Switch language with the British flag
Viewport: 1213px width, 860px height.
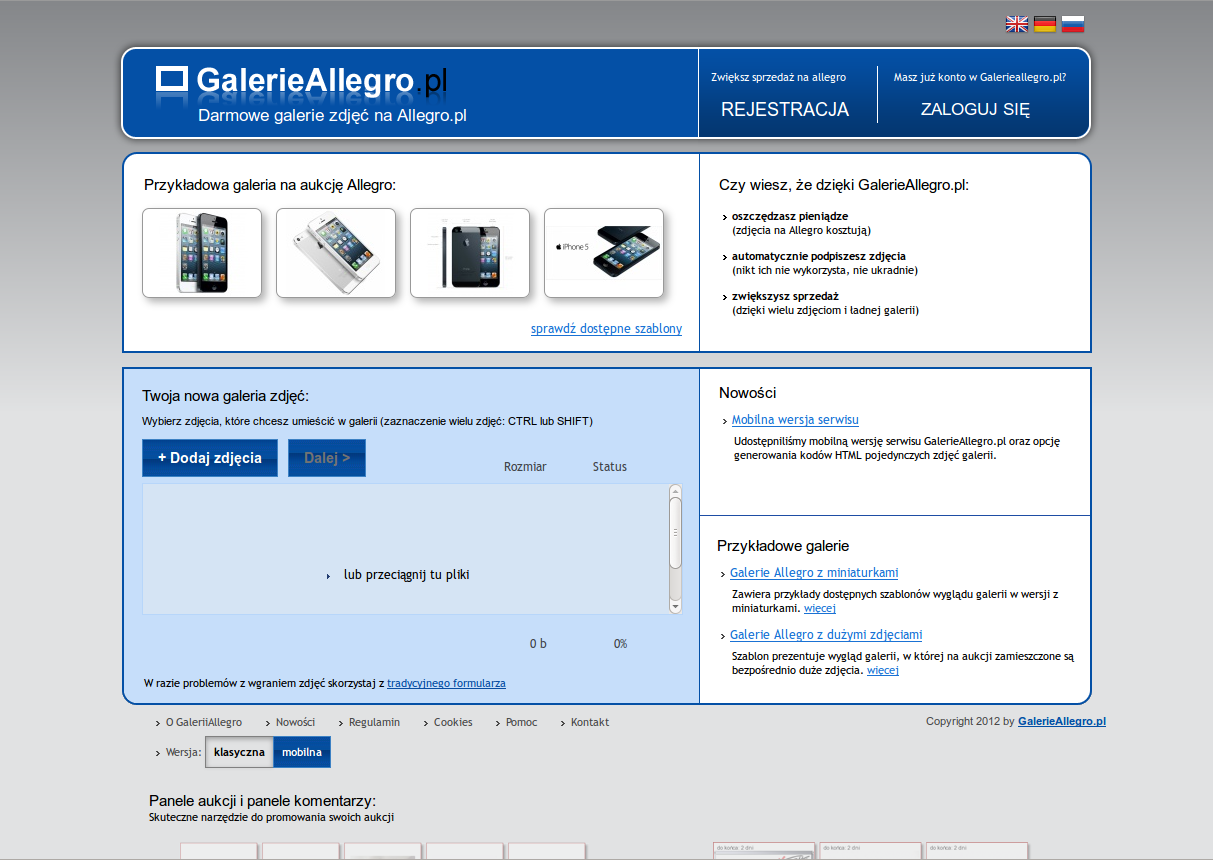[x=1016, y=24]
